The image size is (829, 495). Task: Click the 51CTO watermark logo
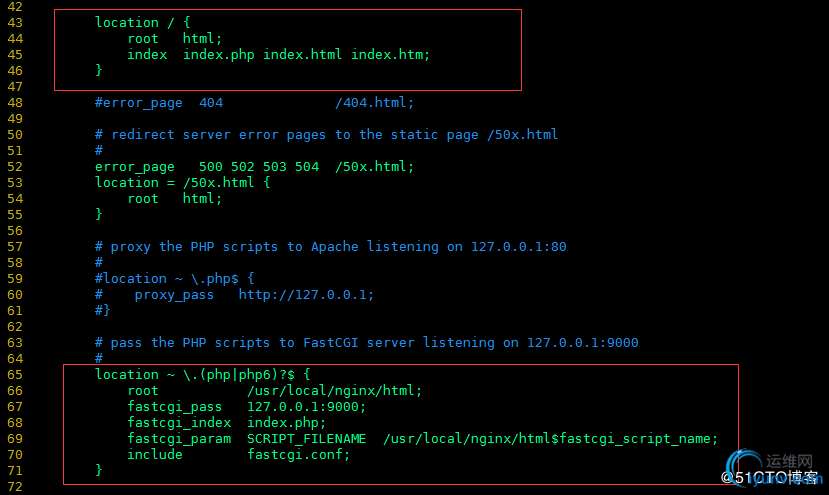[772, 468]
